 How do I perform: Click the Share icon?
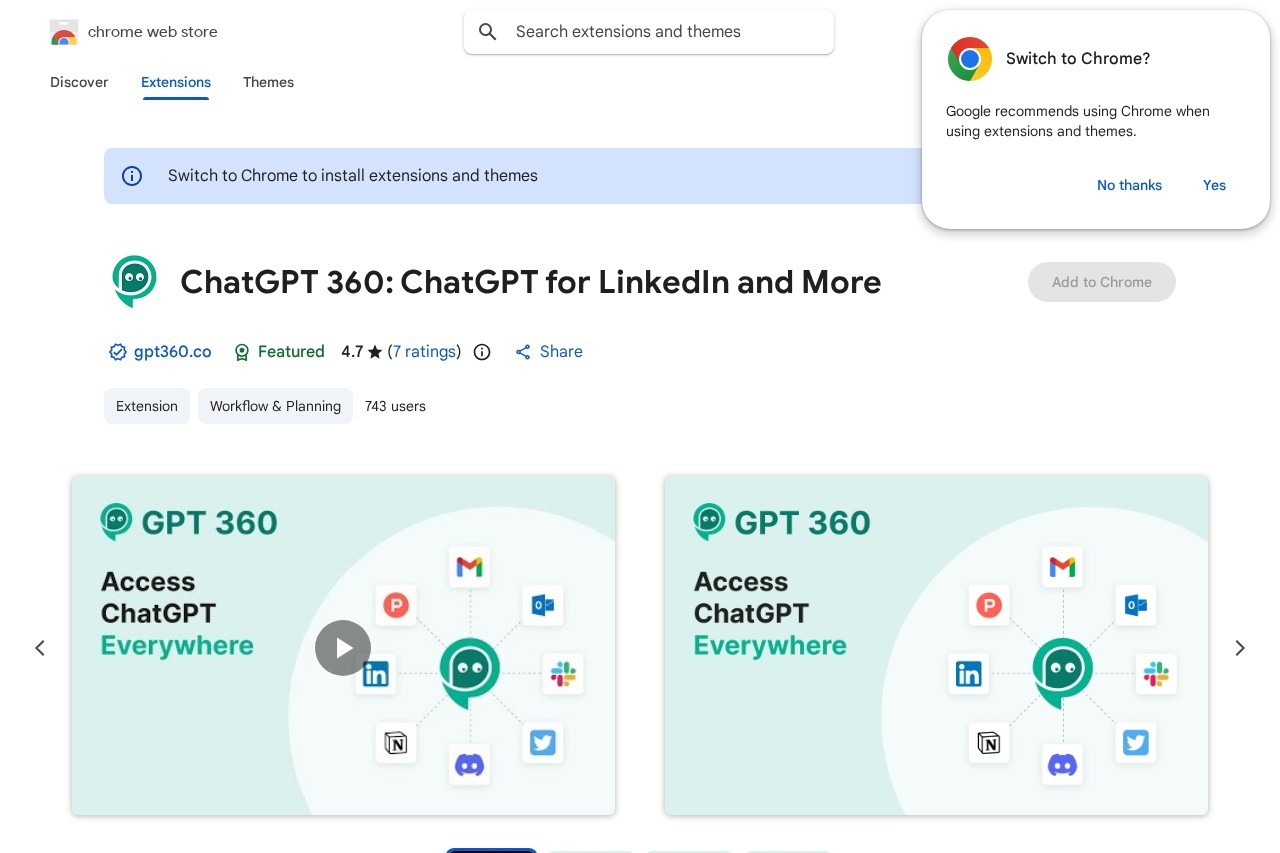pyautogui.click(x=523, y=352)
